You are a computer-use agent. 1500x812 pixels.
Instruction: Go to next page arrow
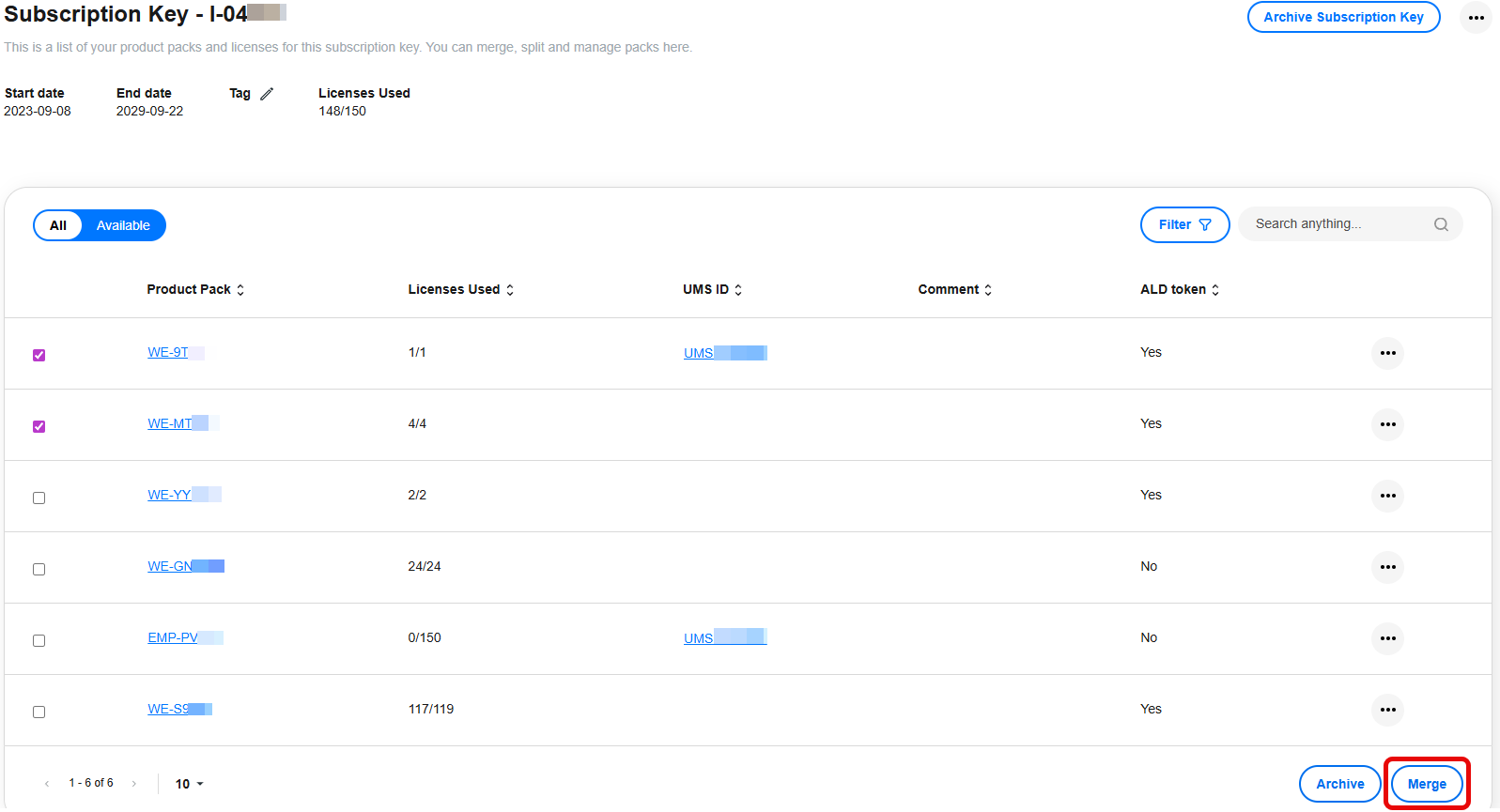[134, 784]
